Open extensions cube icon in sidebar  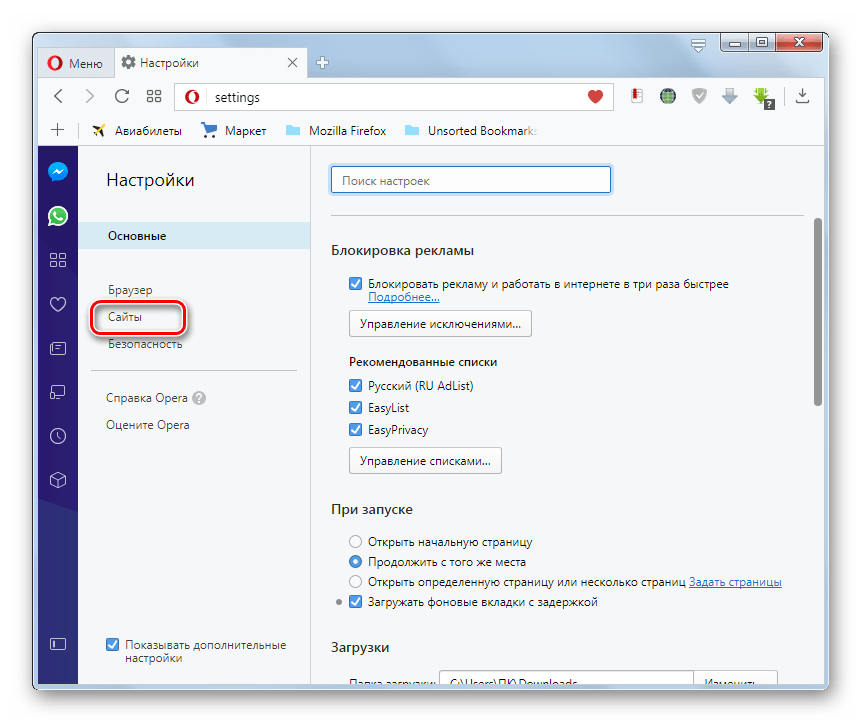click(58, 480)
